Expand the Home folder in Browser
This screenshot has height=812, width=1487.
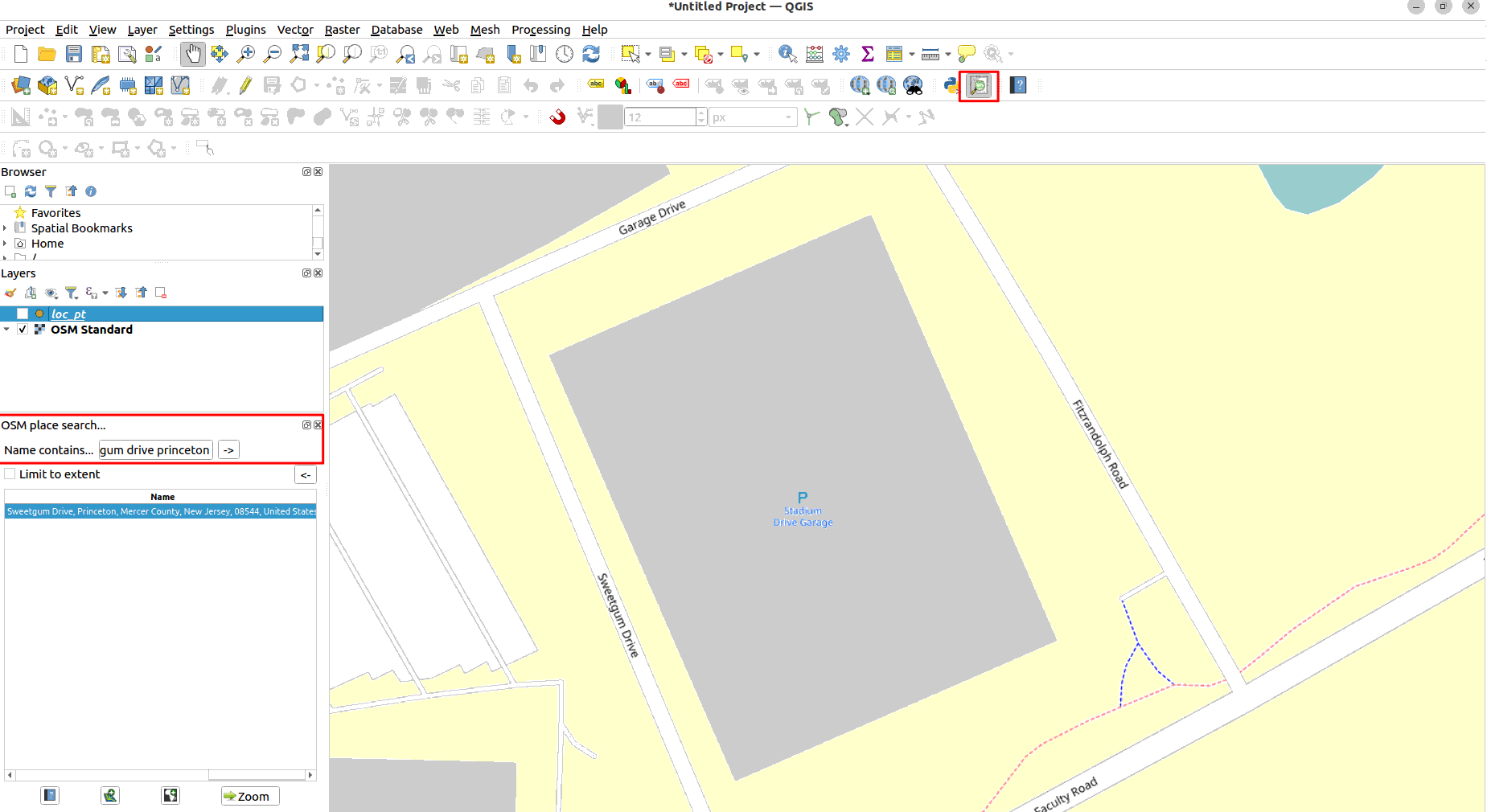5,244
